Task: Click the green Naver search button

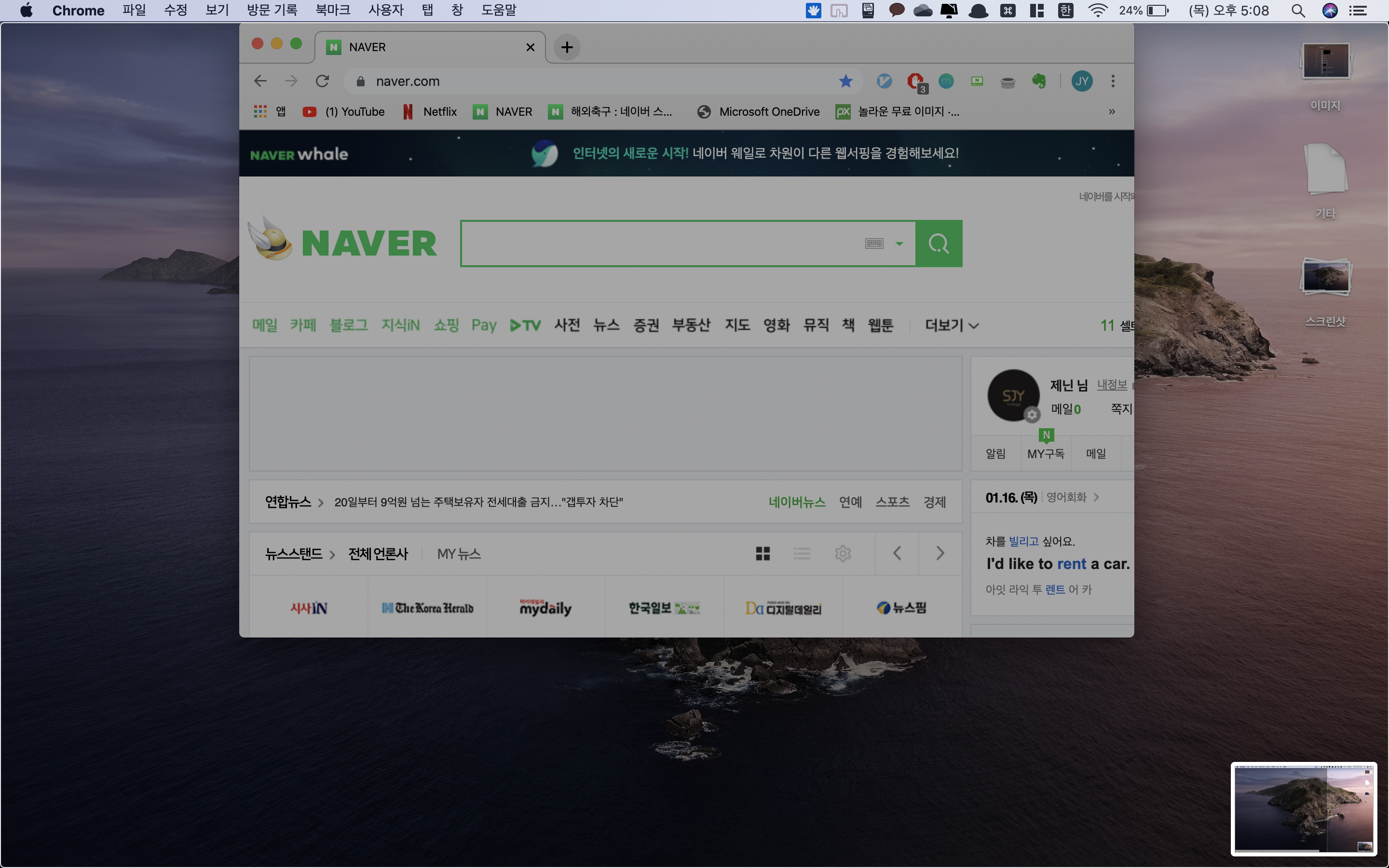Action: point(939,244)
